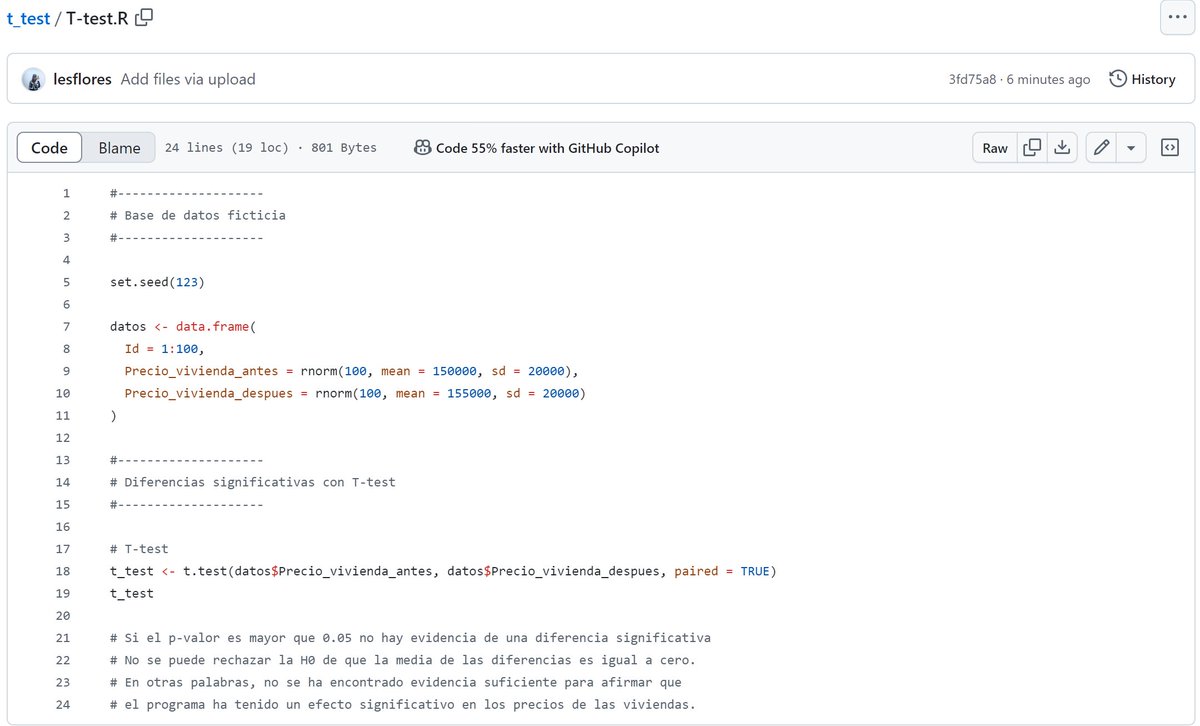Switch to the Blame view
The width and height of the screenshot is (1200, 726).
(x=118, y=147)
